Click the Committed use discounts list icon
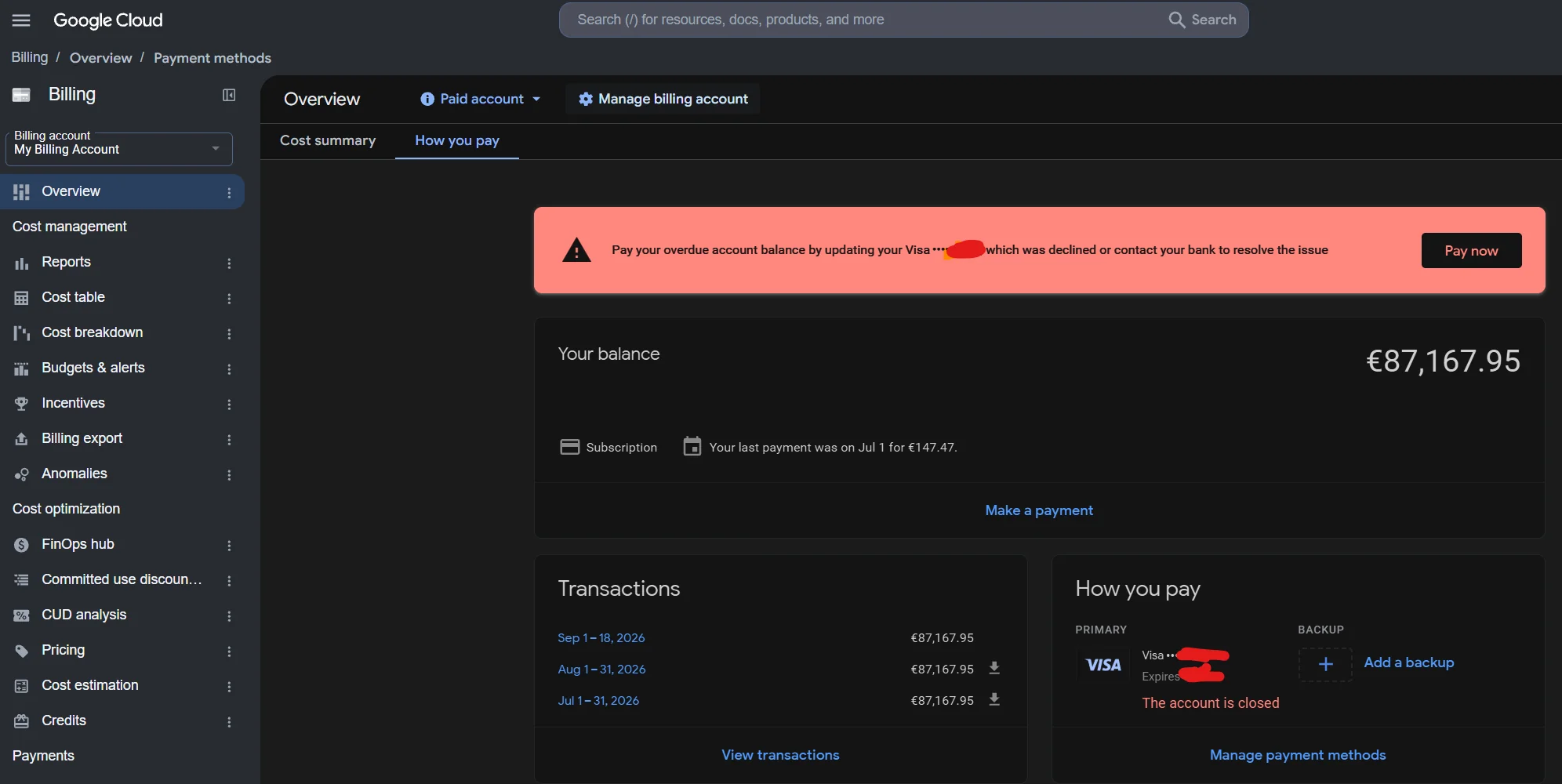The image size is (1562, 784). (x=21, y=580)
